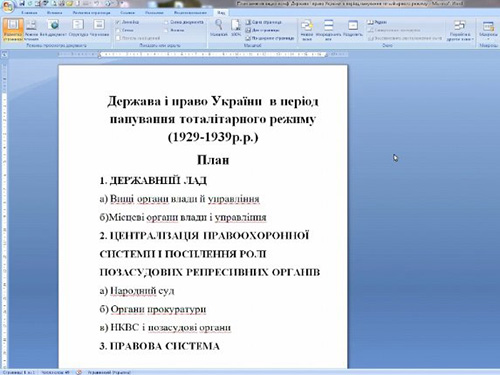Image resolution: width=500 pixels, height=375 pixels.
Task: Click Упорядочить все windows button
Action: [328, 30]
